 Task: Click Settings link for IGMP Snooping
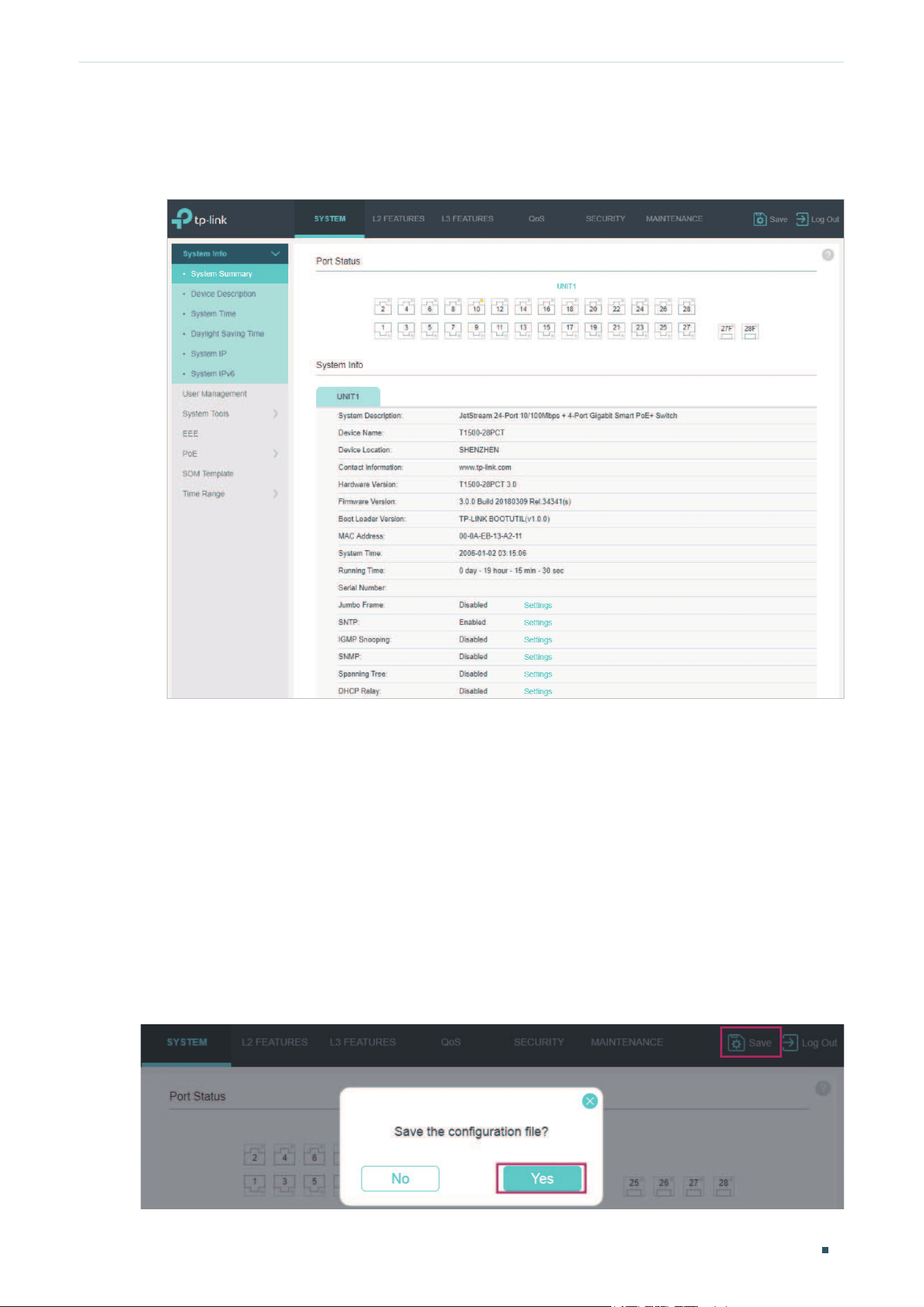[538, 640]
